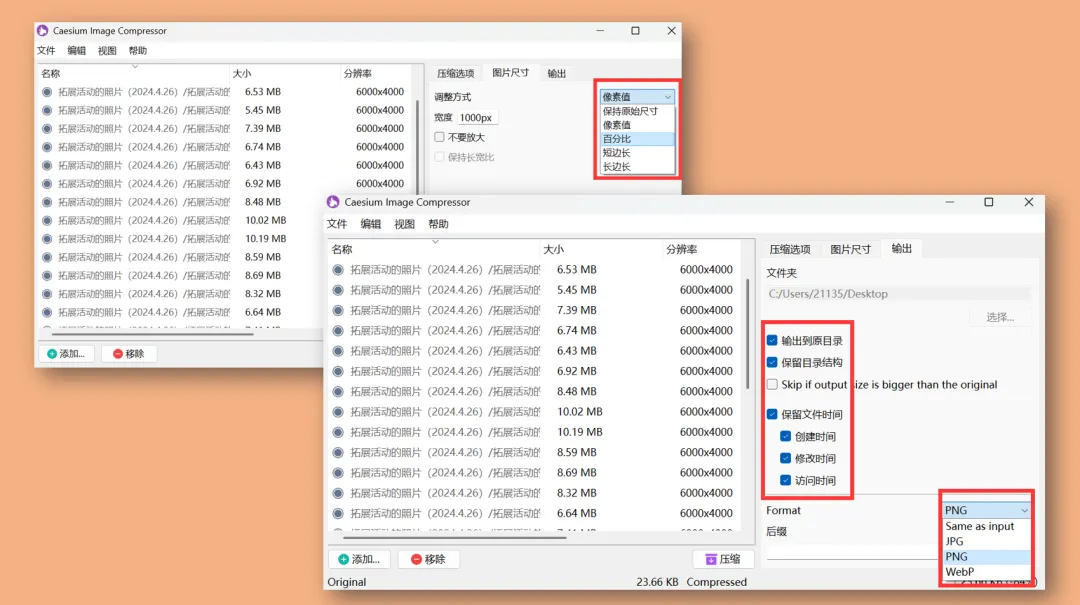Click status icon of front window 8.59 MB row
Image resolution: width=1080 pixels, height=605 pixels.
click(338, 453)
